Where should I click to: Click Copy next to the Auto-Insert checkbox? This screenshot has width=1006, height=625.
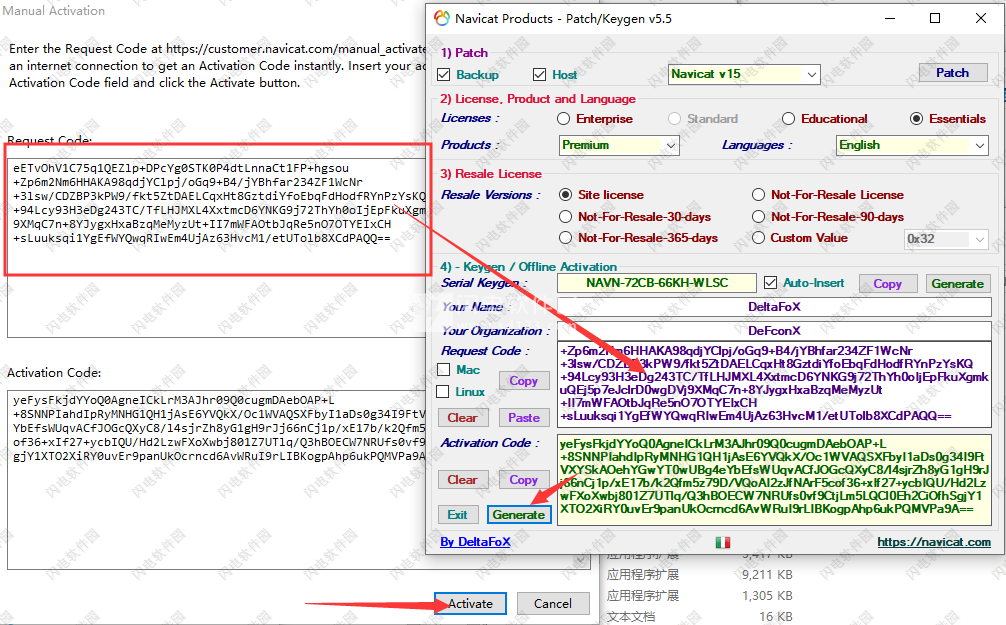point(887,284)
